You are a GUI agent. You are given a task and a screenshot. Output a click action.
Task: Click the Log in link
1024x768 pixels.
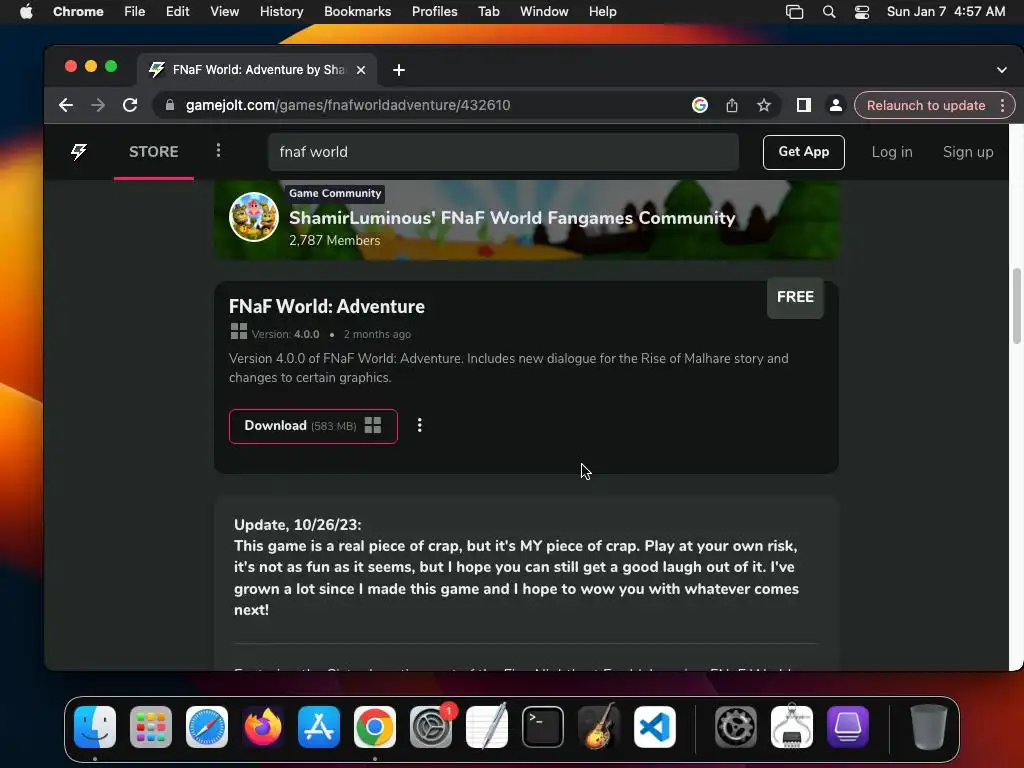(x=891, y=152)
